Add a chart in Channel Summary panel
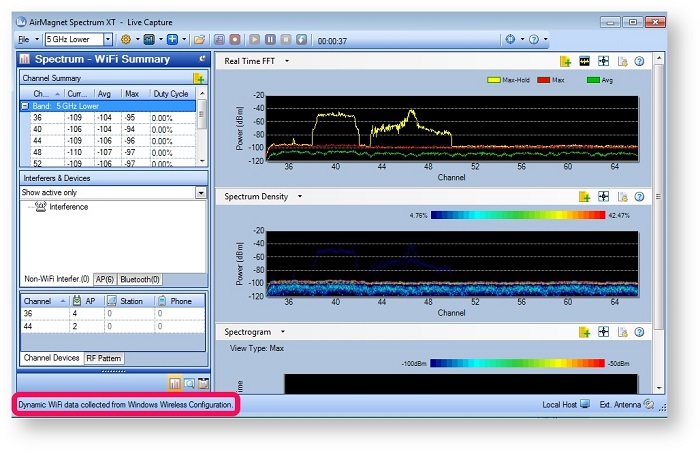The image size is (700, 451). coord(199,77)
